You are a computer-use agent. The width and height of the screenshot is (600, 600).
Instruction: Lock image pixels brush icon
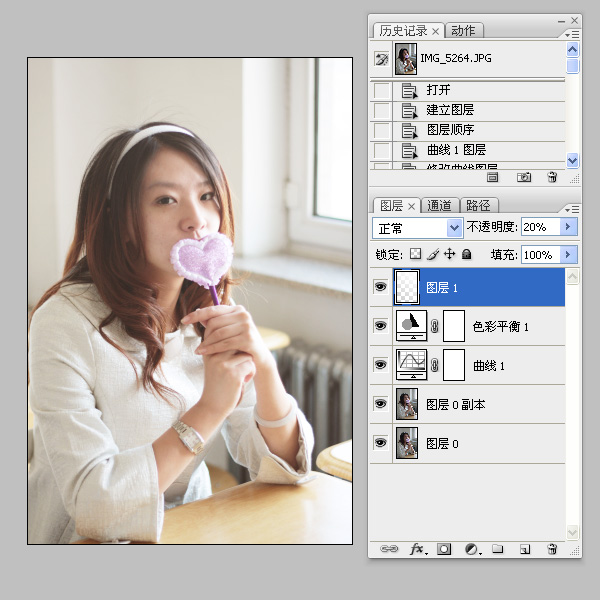pyautogui.click(x=433, y=254)
